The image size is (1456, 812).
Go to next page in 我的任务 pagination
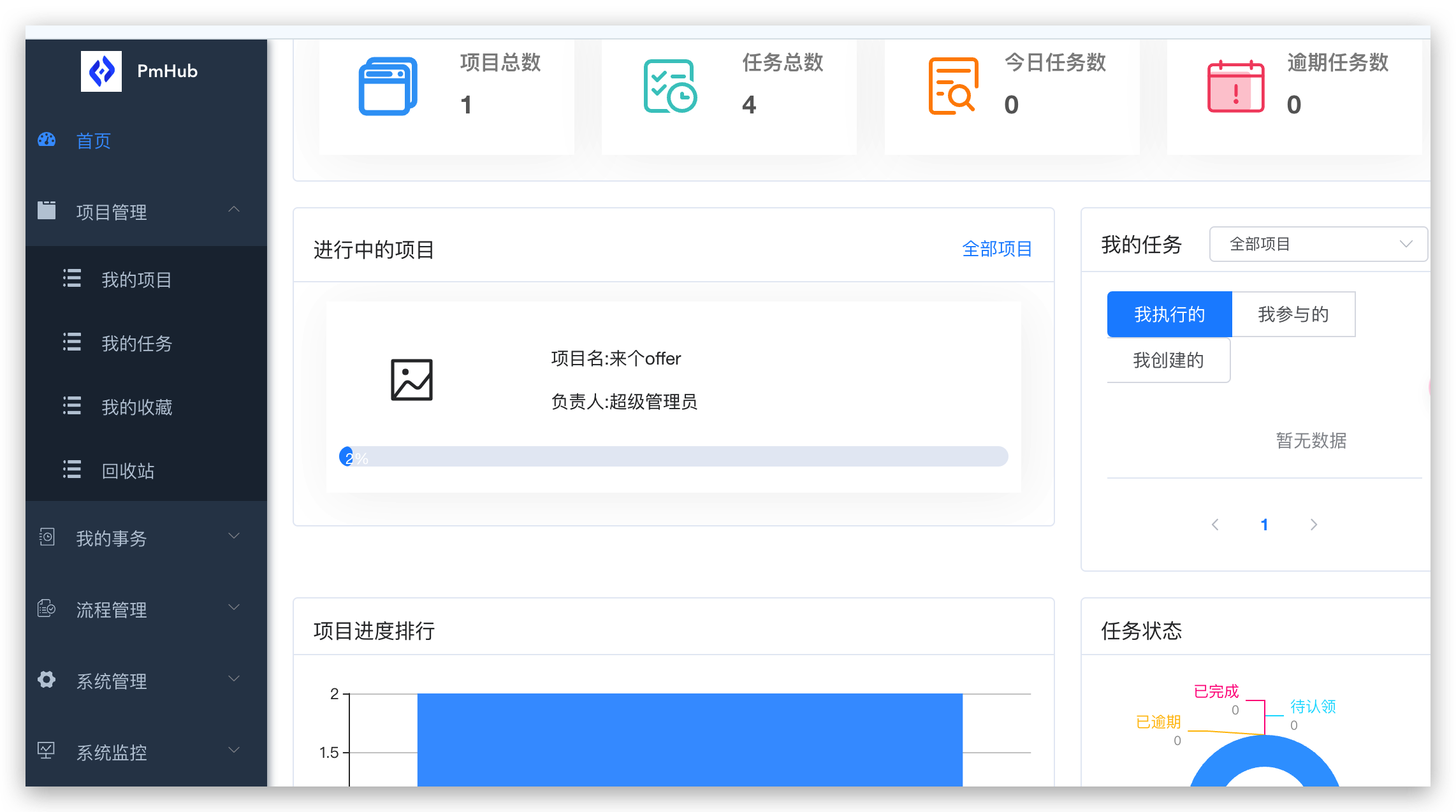(1314, 524)
